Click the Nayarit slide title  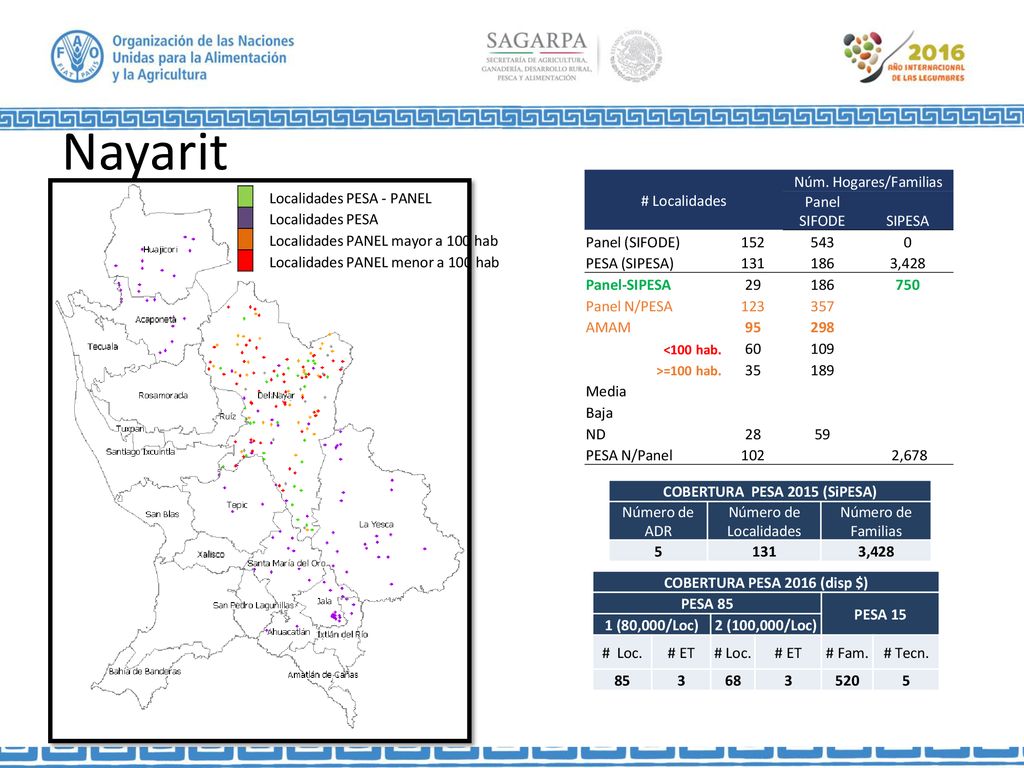[145, 152]
